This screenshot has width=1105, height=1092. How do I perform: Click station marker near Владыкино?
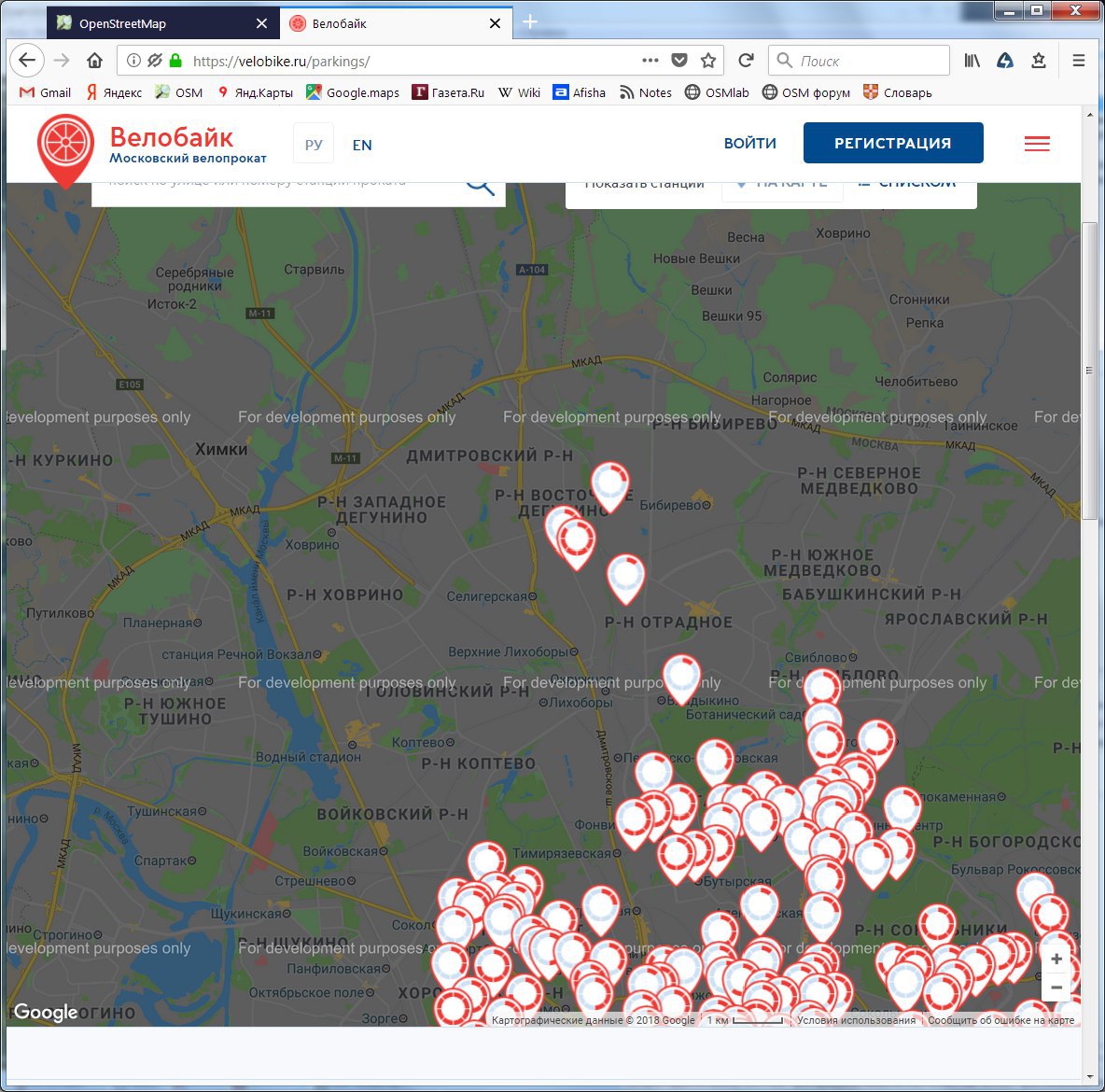tap(681, 679)
